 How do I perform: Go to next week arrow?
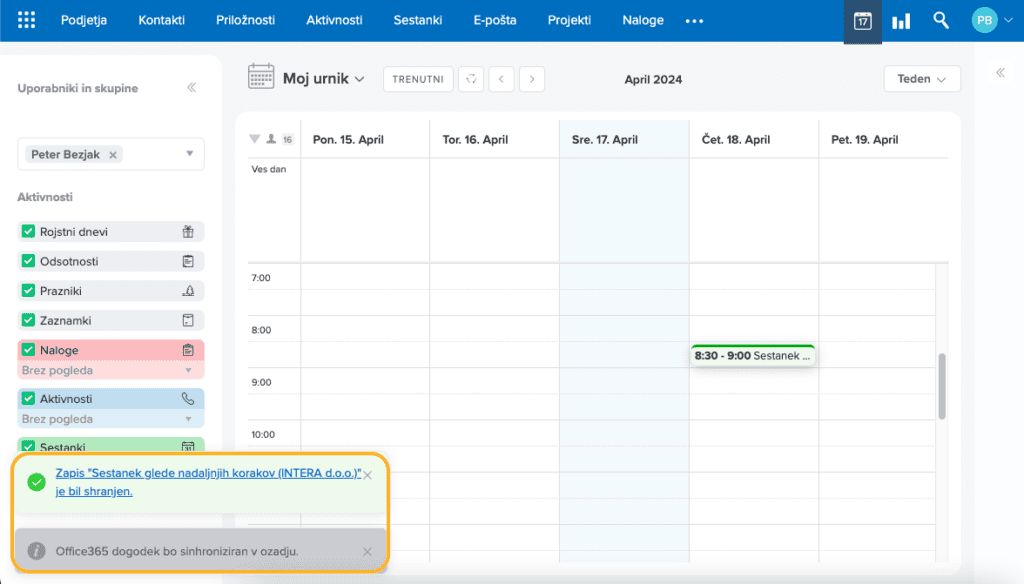[x=532, y=79]
